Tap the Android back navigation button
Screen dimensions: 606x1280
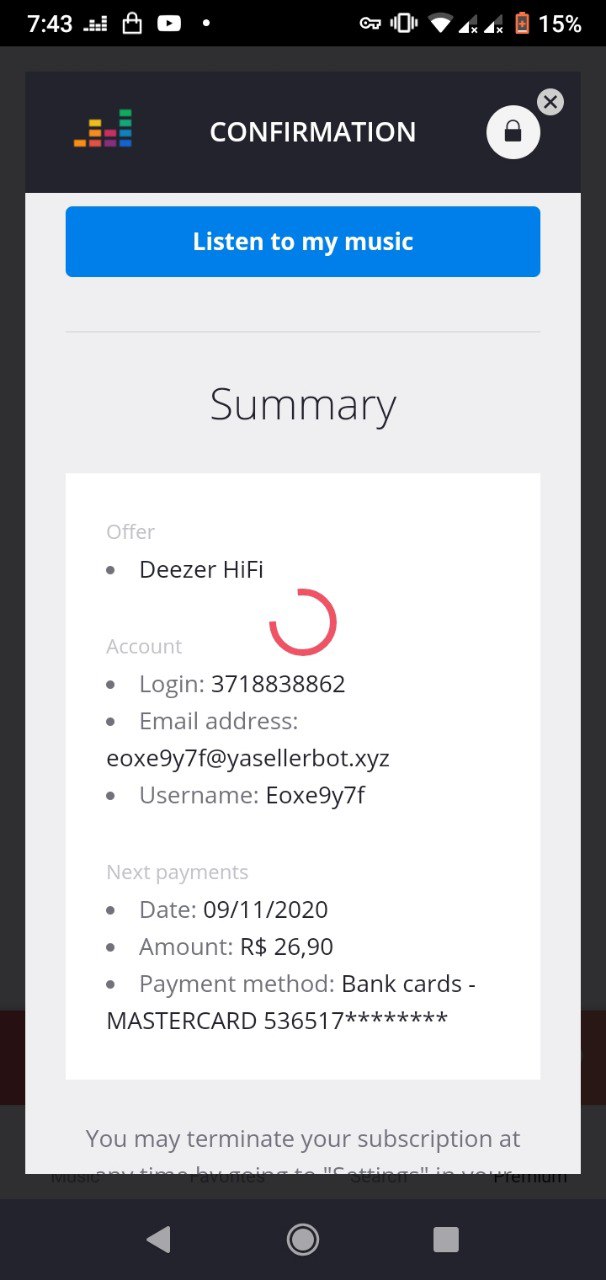pyautogui.click(x=158, y=1240)
